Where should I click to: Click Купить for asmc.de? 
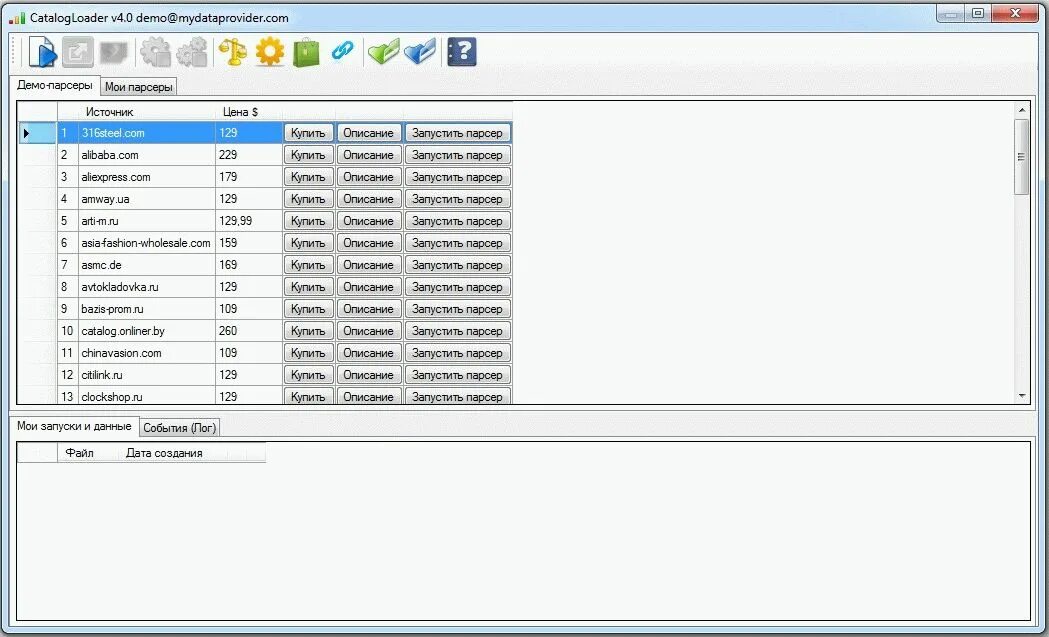[x=308, y=265]
